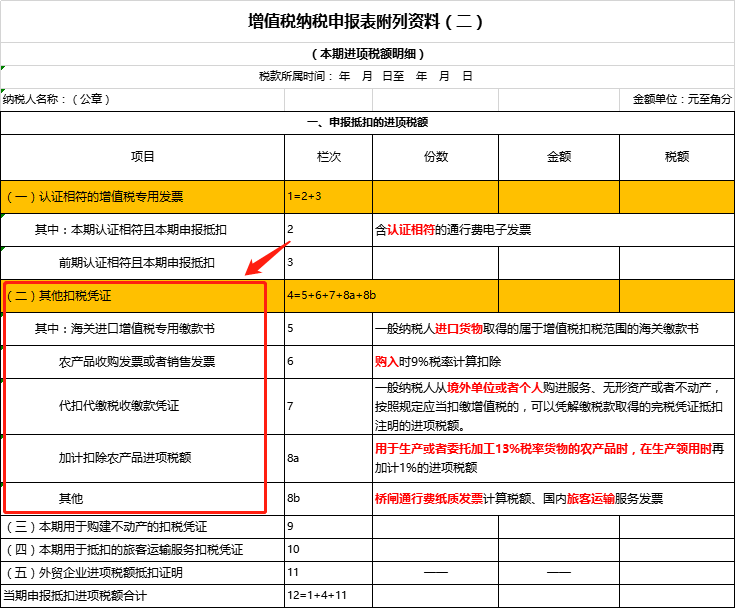735x608 pixels.
Task: Click the empty 税额 cell in row 3
Action: 677,263
